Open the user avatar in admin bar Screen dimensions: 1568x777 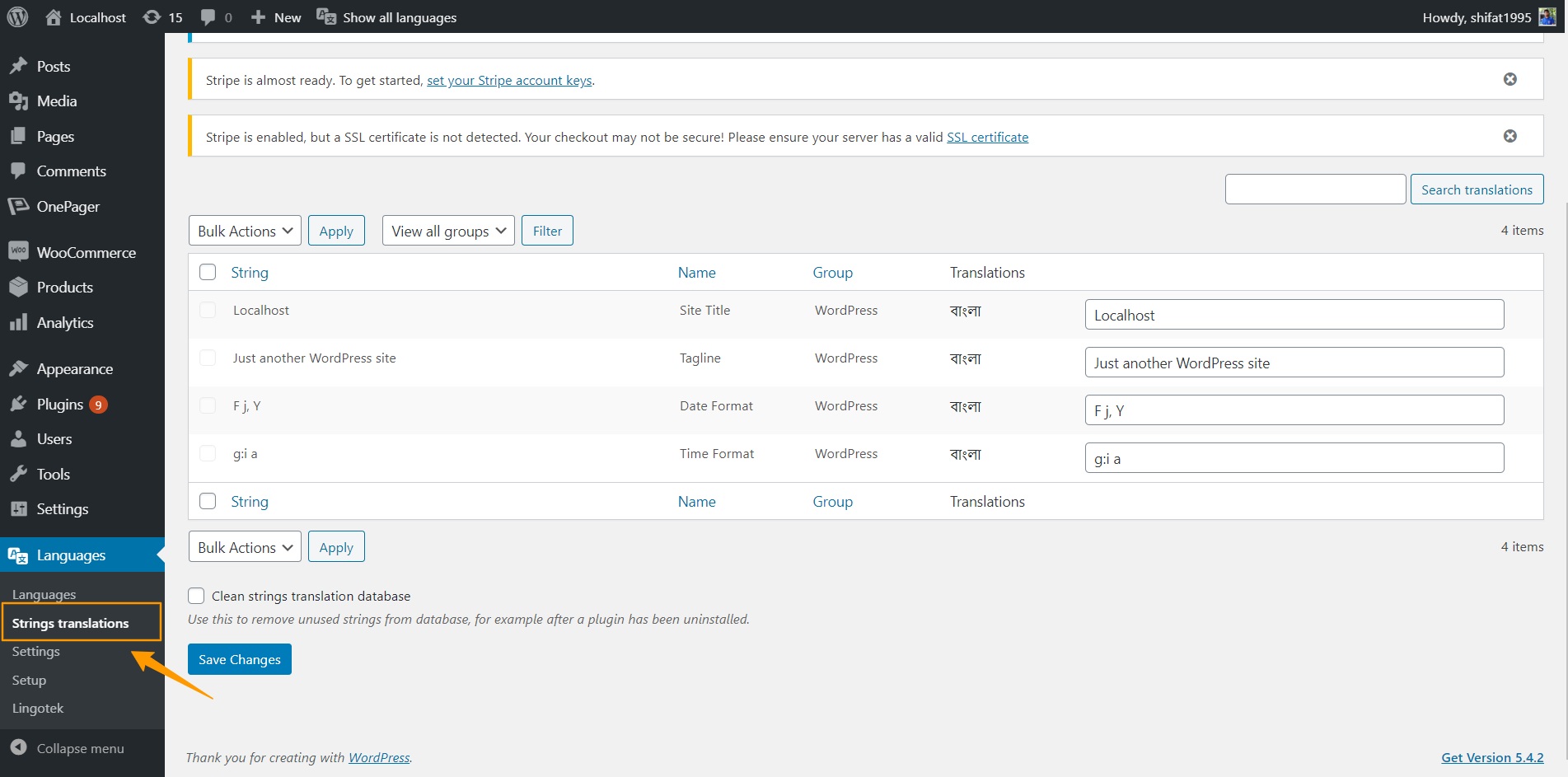pos(1547,17)
